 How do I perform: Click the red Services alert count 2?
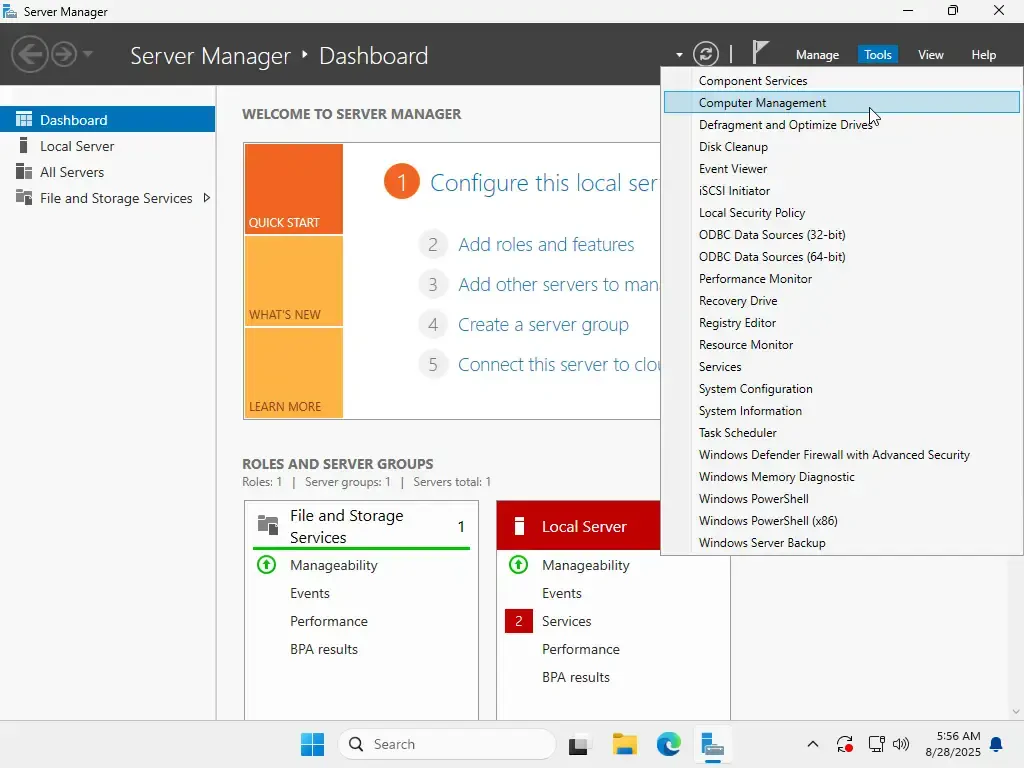[519, 621]
